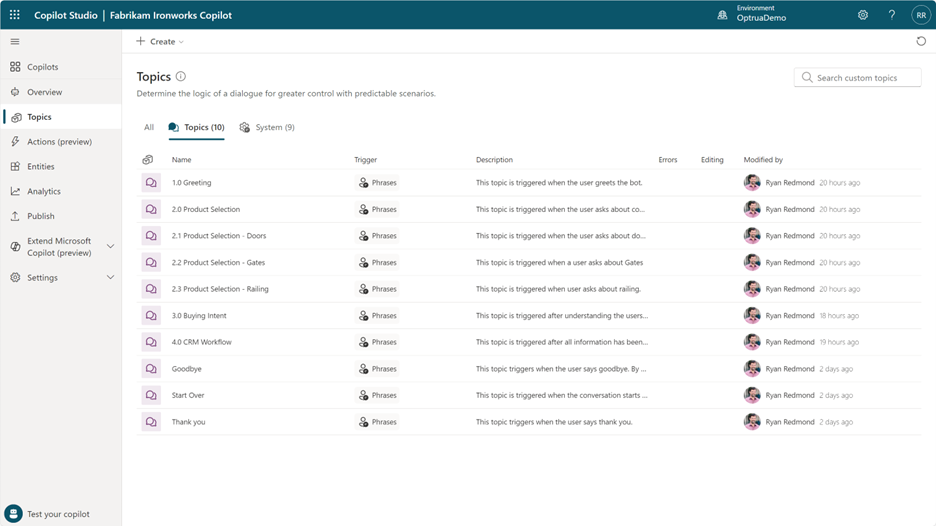Open the 4.0 CRM Workflow topic
The width and height of the screenshot is (936, 526).
point(202,342)
